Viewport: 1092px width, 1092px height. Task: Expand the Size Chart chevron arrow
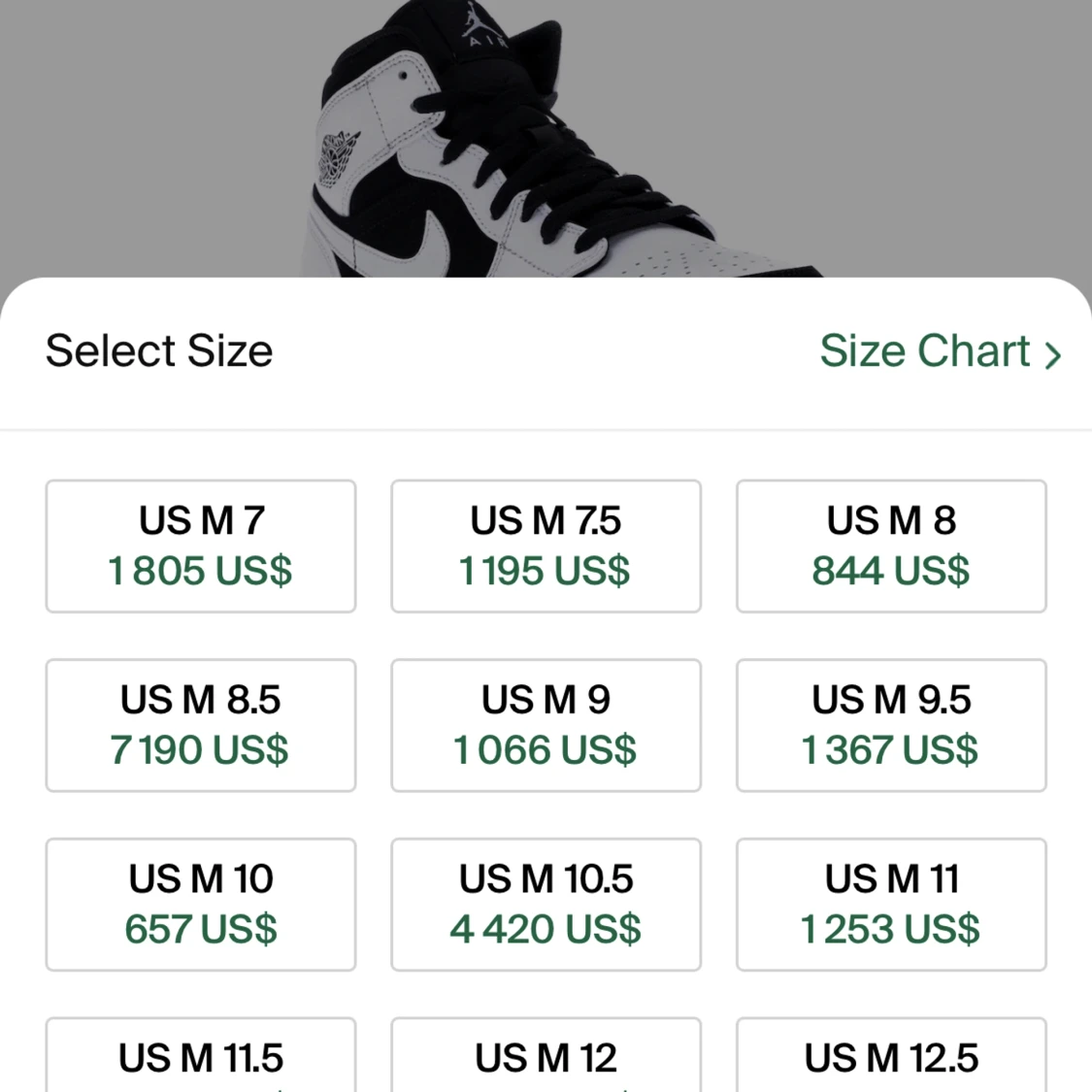pyautogui.click(x=1051, y=355)
